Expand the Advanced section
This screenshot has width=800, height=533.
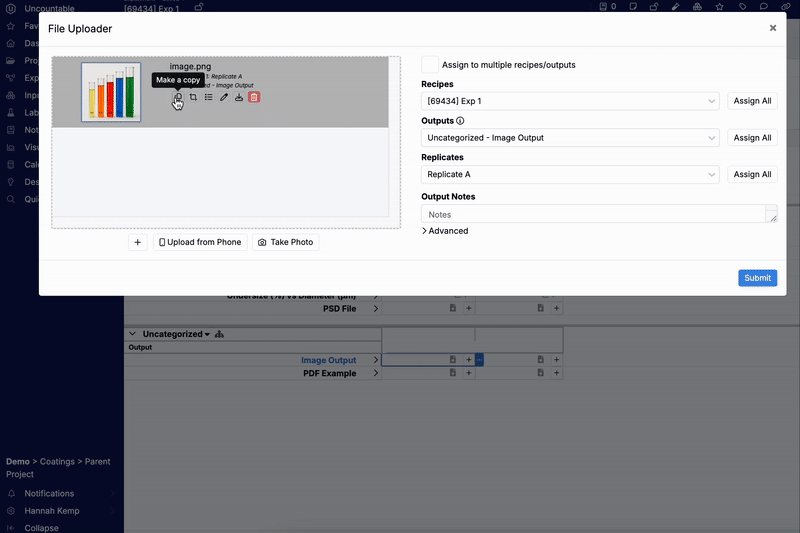[x=445, y=231]
